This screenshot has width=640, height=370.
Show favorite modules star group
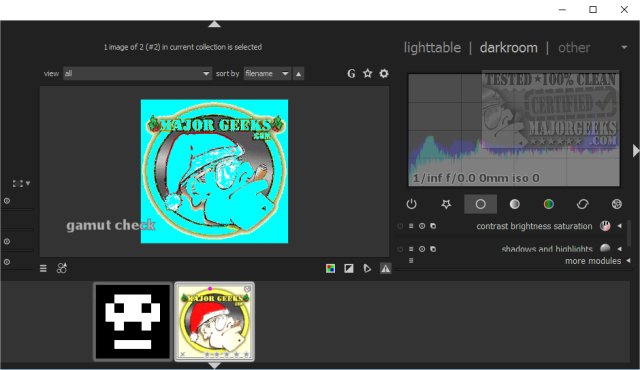pos(446,204)
